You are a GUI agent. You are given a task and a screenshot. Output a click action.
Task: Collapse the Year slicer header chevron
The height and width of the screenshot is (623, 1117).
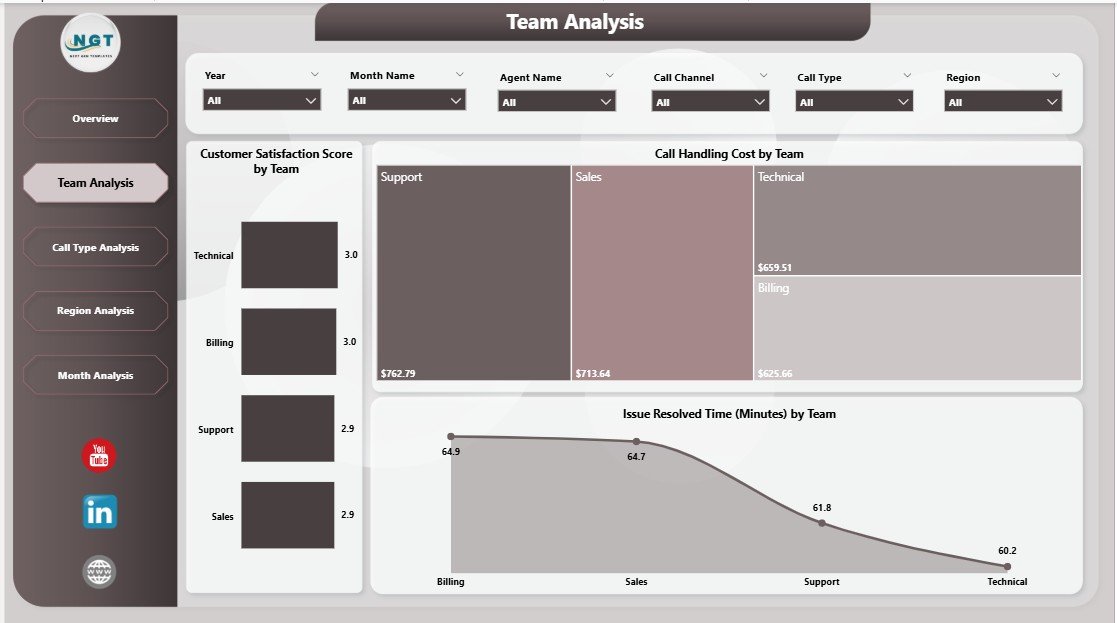coord(316,74)
